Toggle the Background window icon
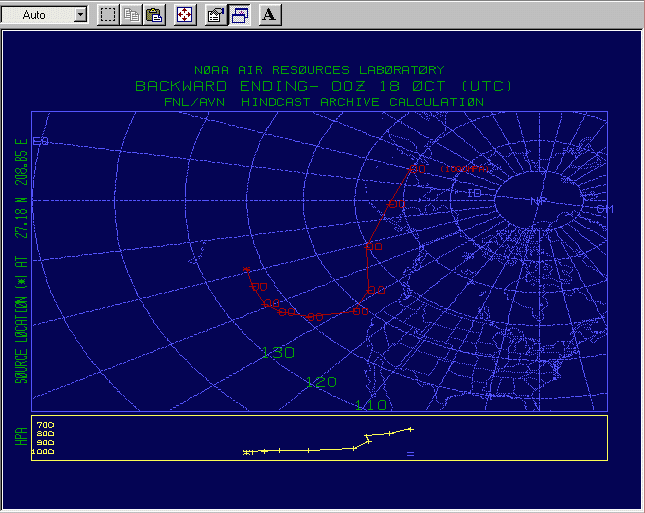 pos(239,15)
